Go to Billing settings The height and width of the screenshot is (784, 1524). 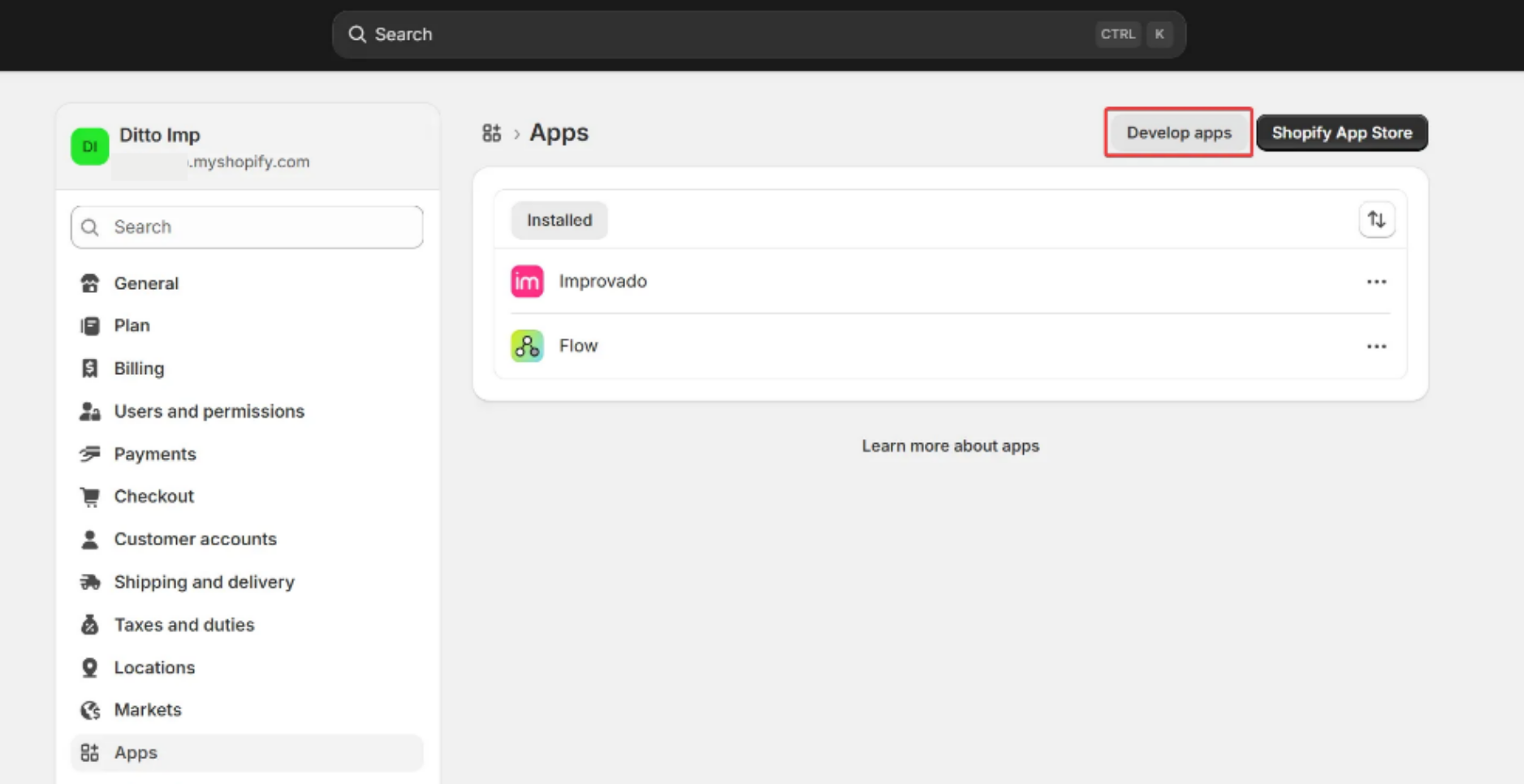pos(139,368)
